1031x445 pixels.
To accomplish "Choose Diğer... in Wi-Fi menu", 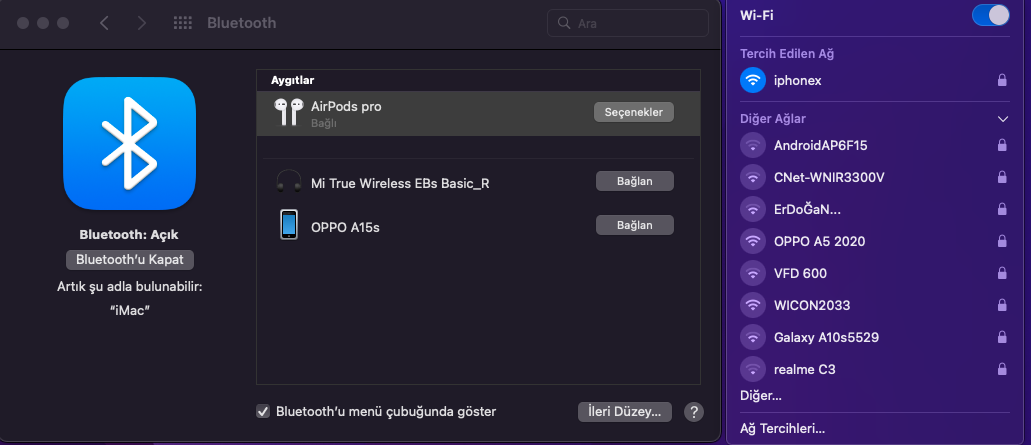I will coord(761,396).
